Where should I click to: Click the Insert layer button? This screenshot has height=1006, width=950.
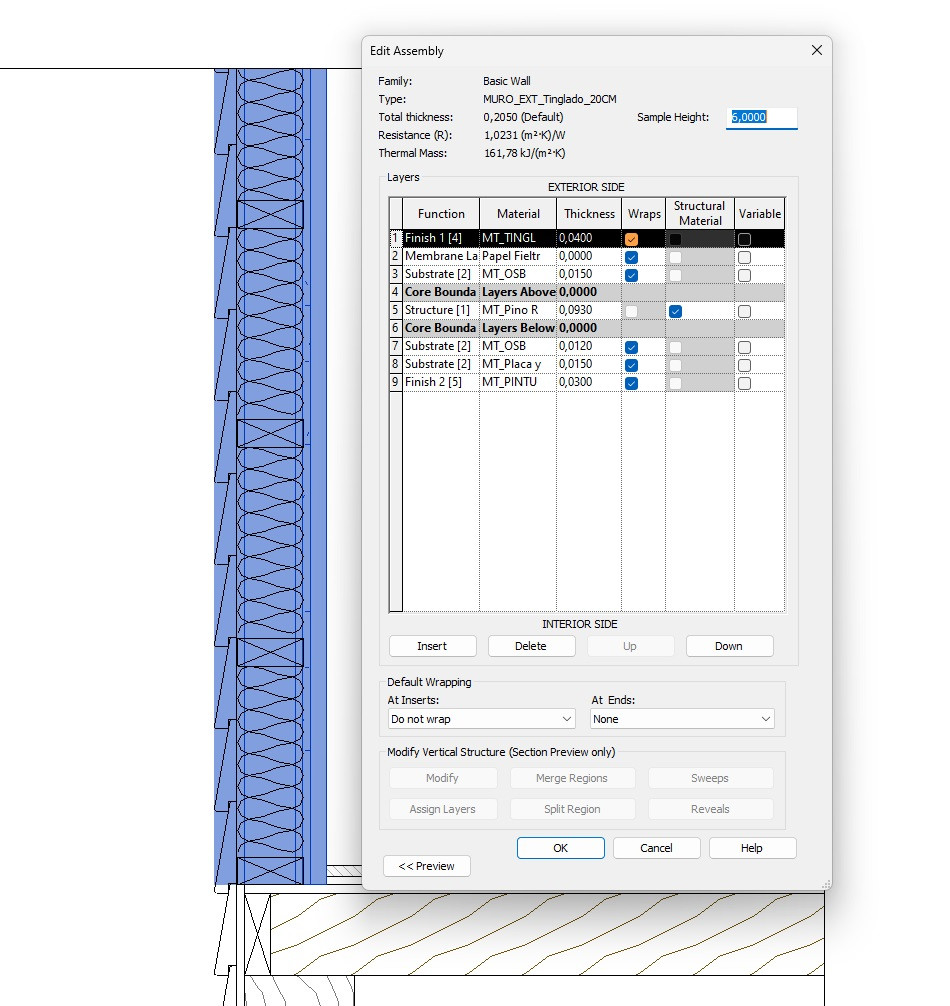click(x=432, y=646)
